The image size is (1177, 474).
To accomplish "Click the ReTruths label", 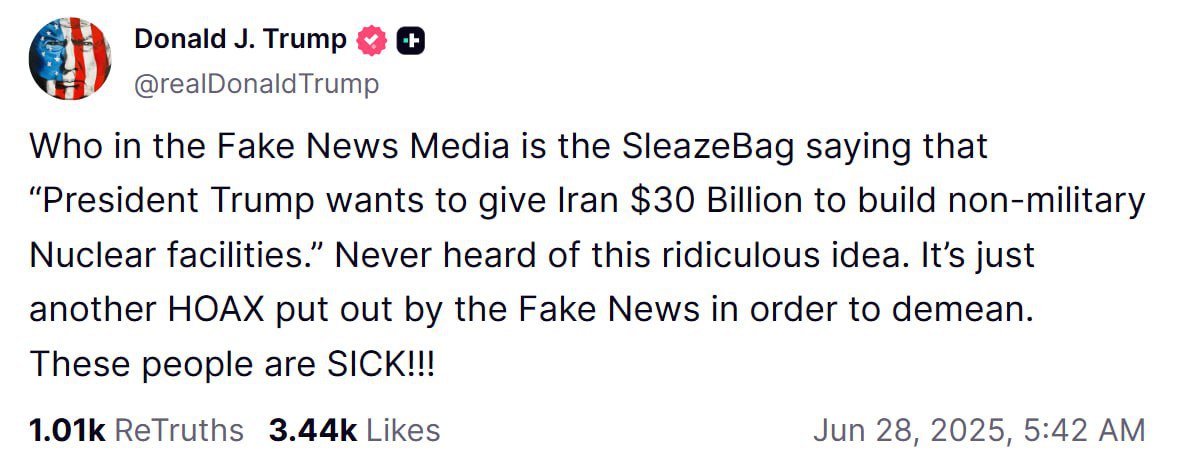I will (179, 431).
